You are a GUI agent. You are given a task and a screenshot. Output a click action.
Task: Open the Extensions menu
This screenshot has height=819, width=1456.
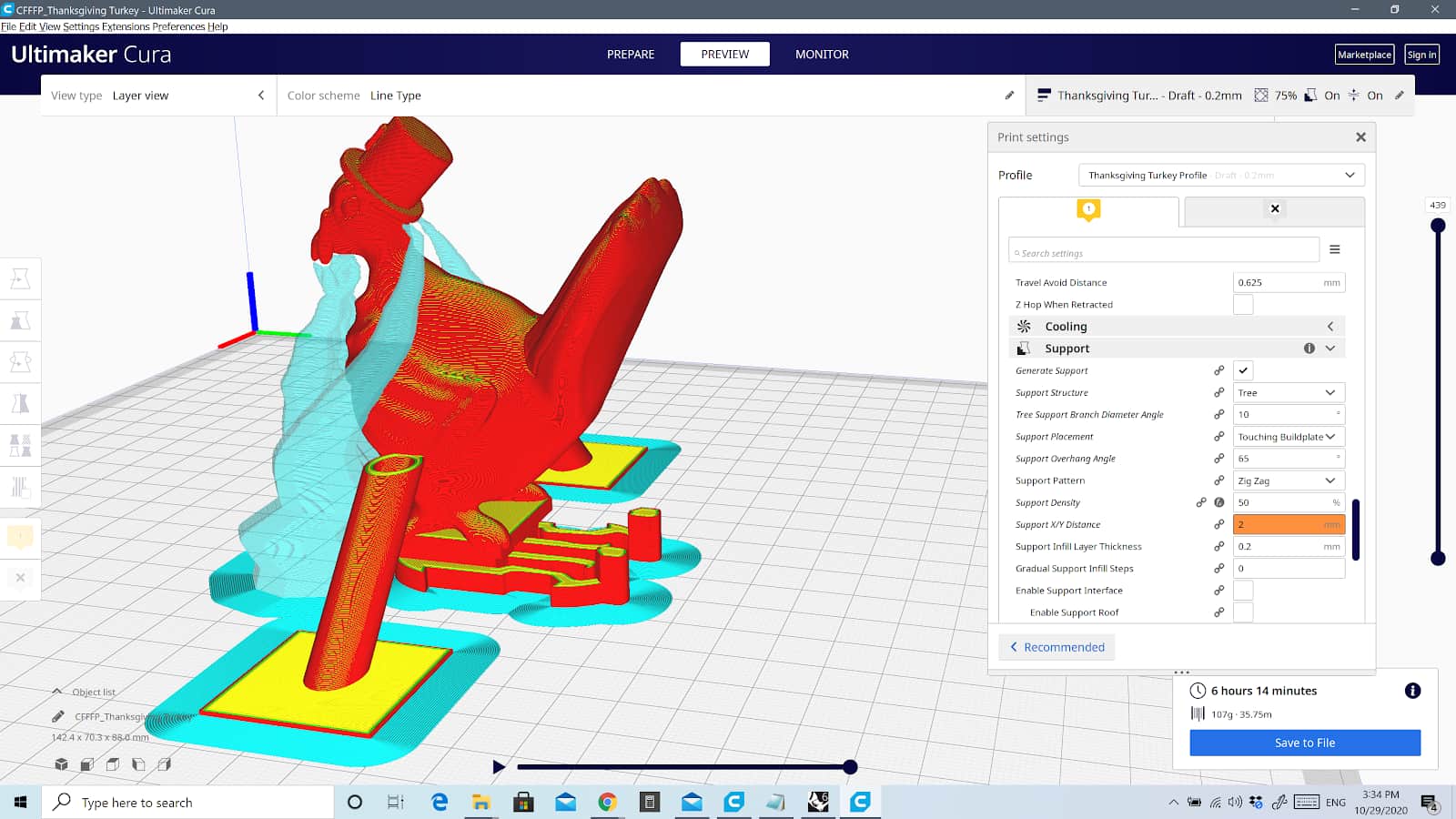[125, 26]
